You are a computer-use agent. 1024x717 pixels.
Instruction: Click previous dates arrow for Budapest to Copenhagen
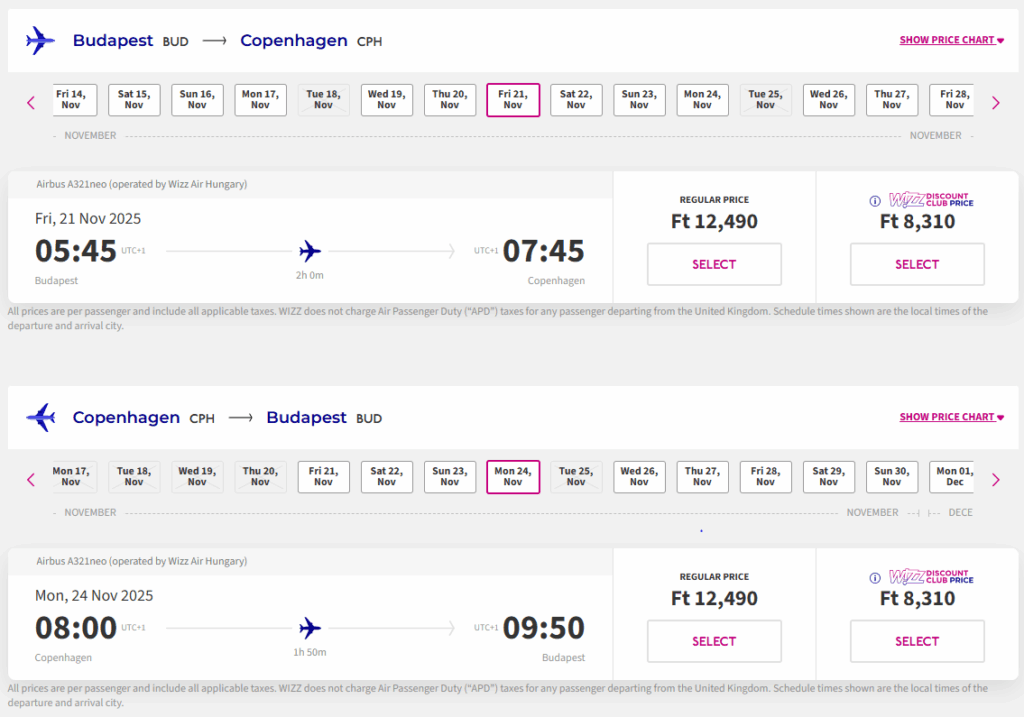31,102
